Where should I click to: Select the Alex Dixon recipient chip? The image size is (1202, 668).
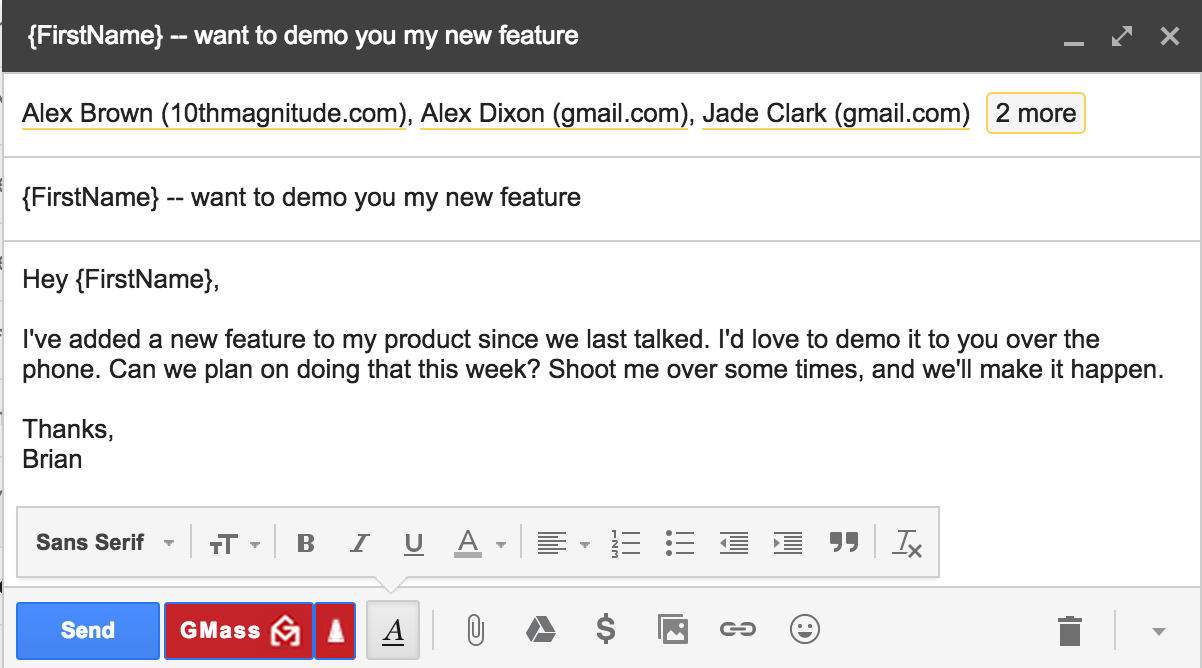pyautogui.click(x=554, y=114)
